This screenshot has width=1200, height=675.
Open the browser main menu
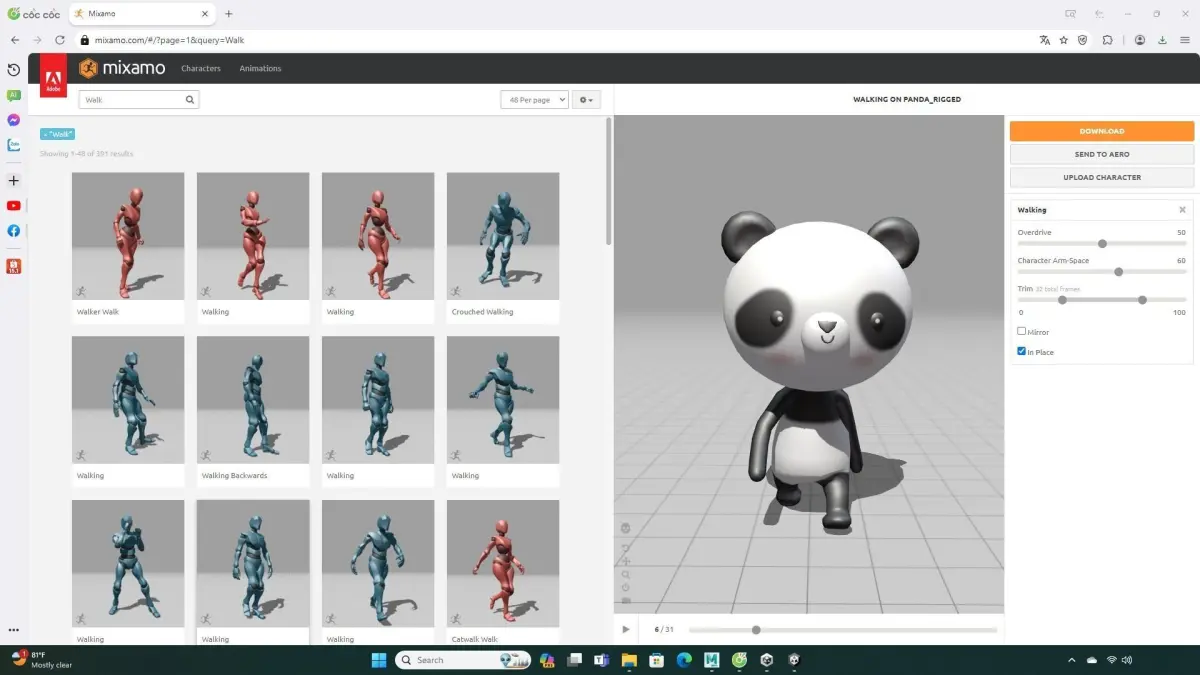(x=1183, y=40)
